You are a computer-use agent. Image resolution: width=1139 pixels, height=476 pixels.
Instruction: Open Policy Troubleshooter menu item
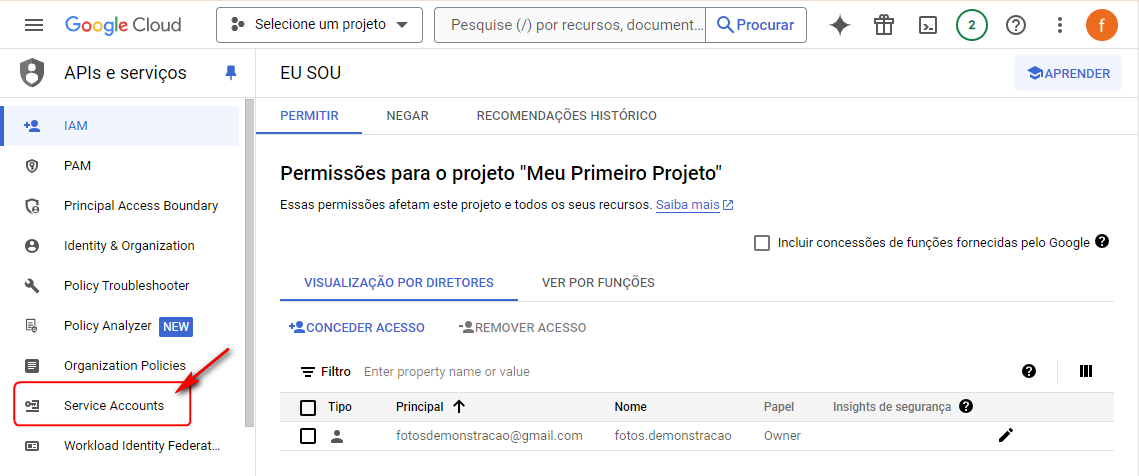[x=120, y=286]
